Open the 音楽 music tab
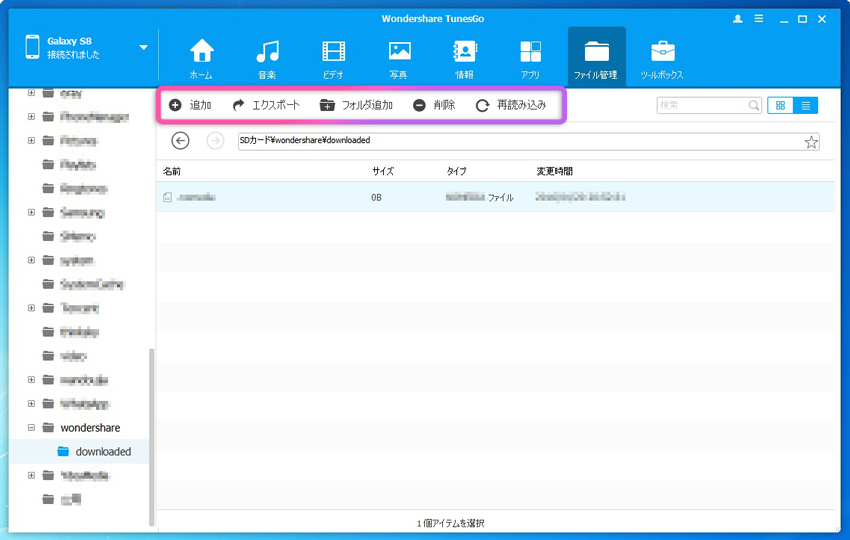 (x=267, y=59)
